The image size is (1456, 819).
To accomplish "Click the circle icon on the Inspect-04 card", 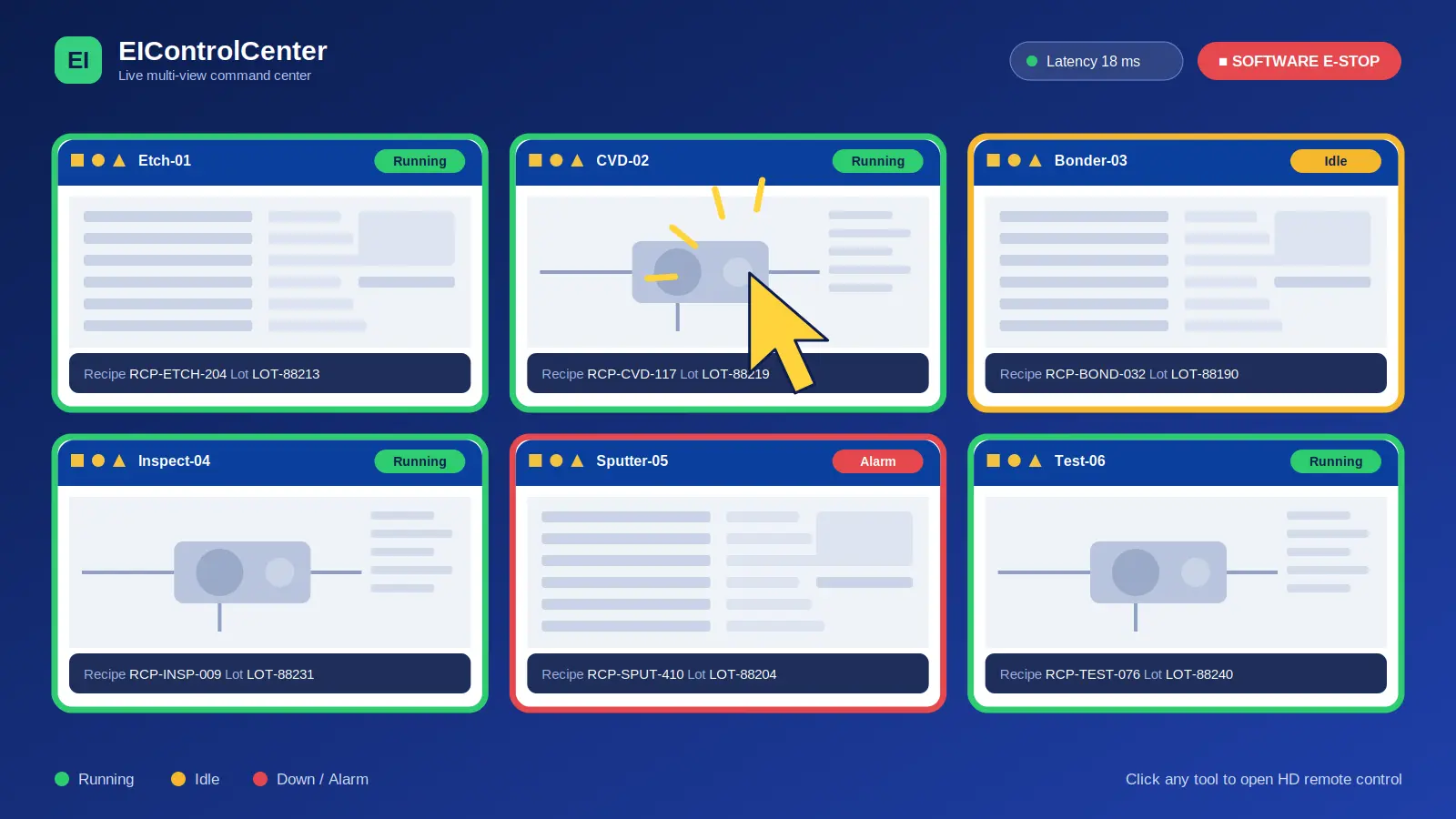I will pyautogui.click(x=98, y=460).
